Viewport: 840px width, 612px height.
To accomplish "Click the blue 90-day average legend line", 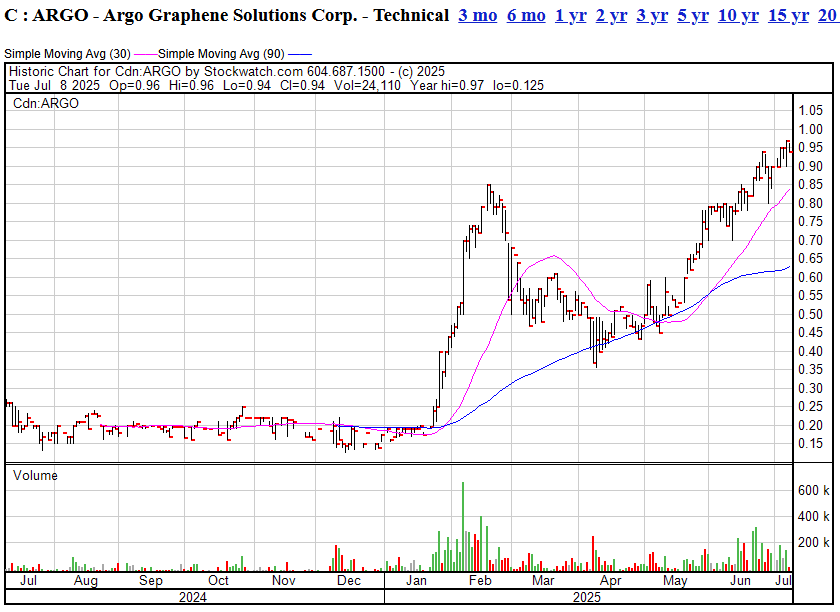I will tap(299, 54).
